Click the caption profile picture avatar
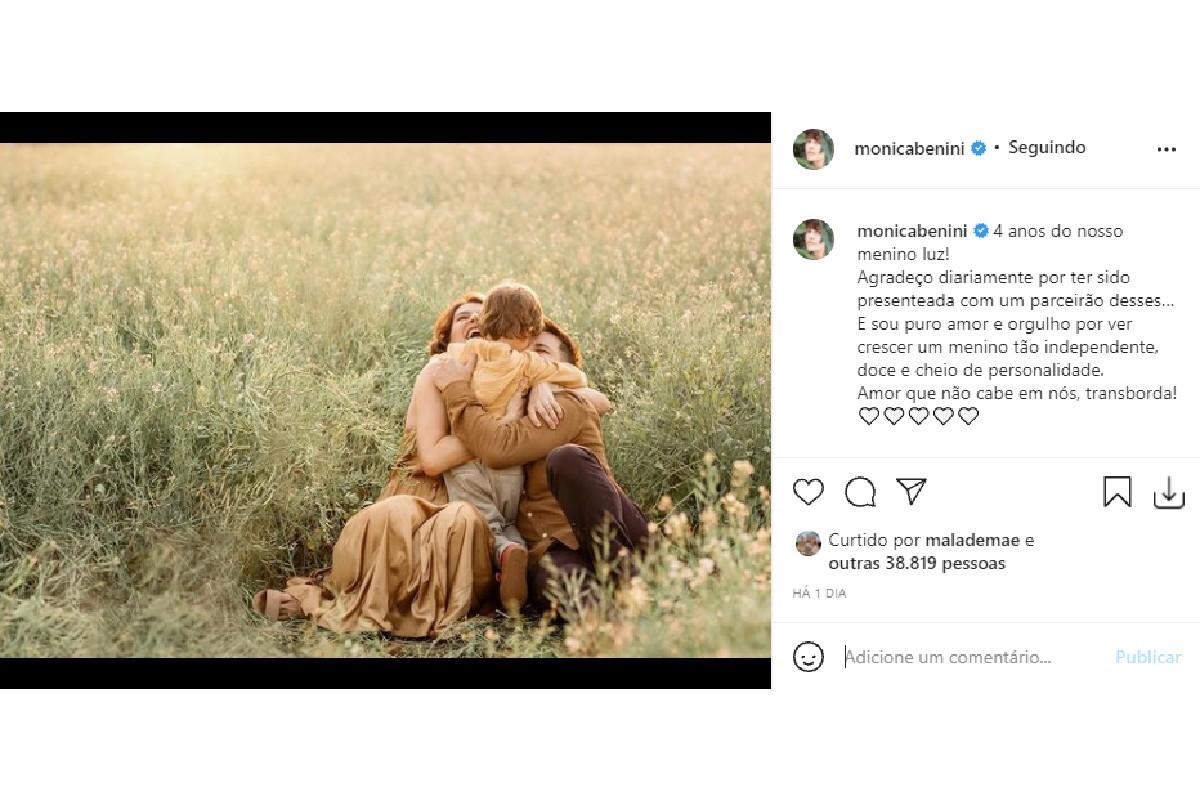This screenshot has width=1200, height=800. pos(813,239)
